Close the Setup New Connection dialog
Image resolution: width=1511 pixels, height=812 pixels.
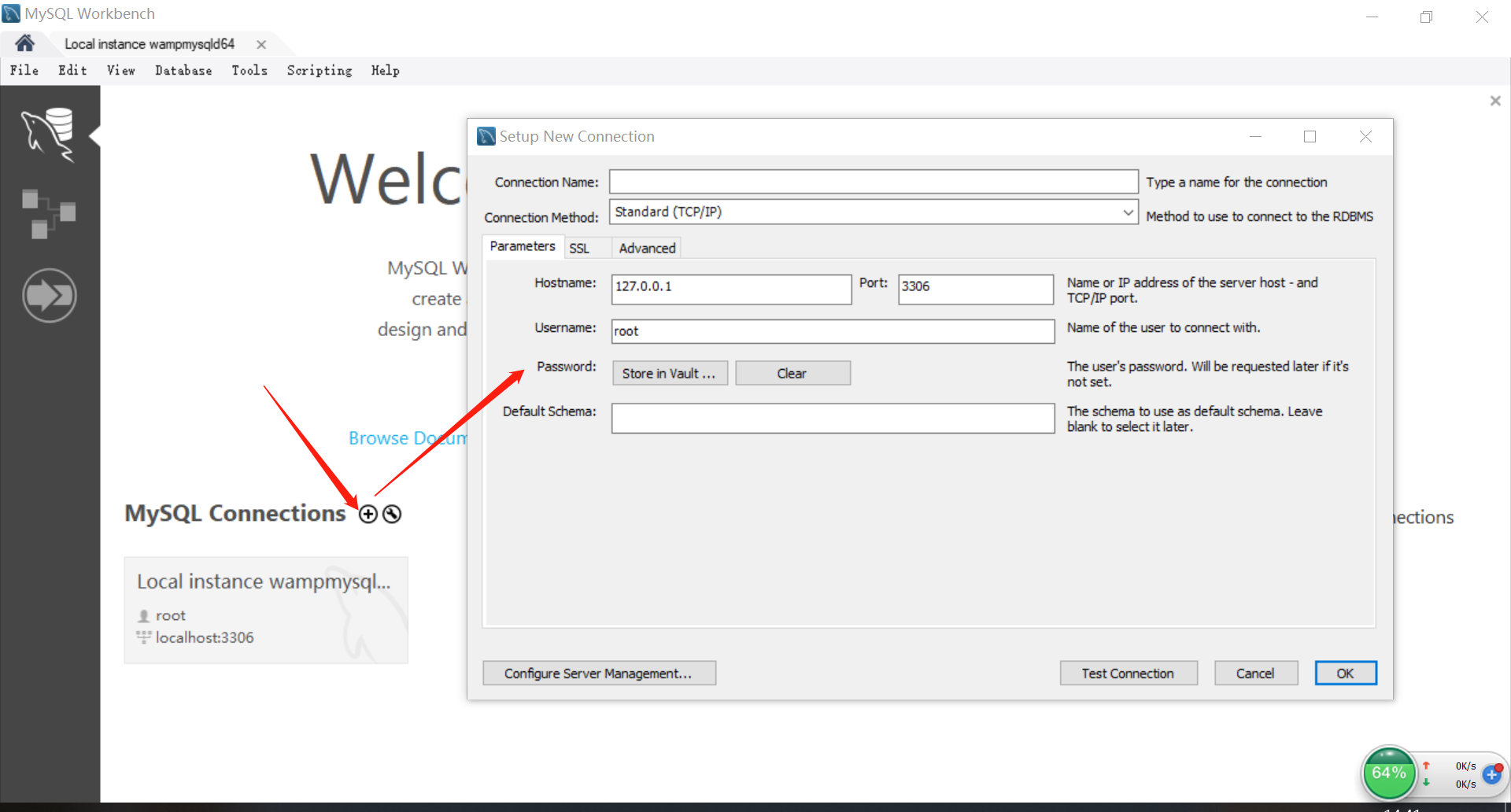click(1365, 136)
